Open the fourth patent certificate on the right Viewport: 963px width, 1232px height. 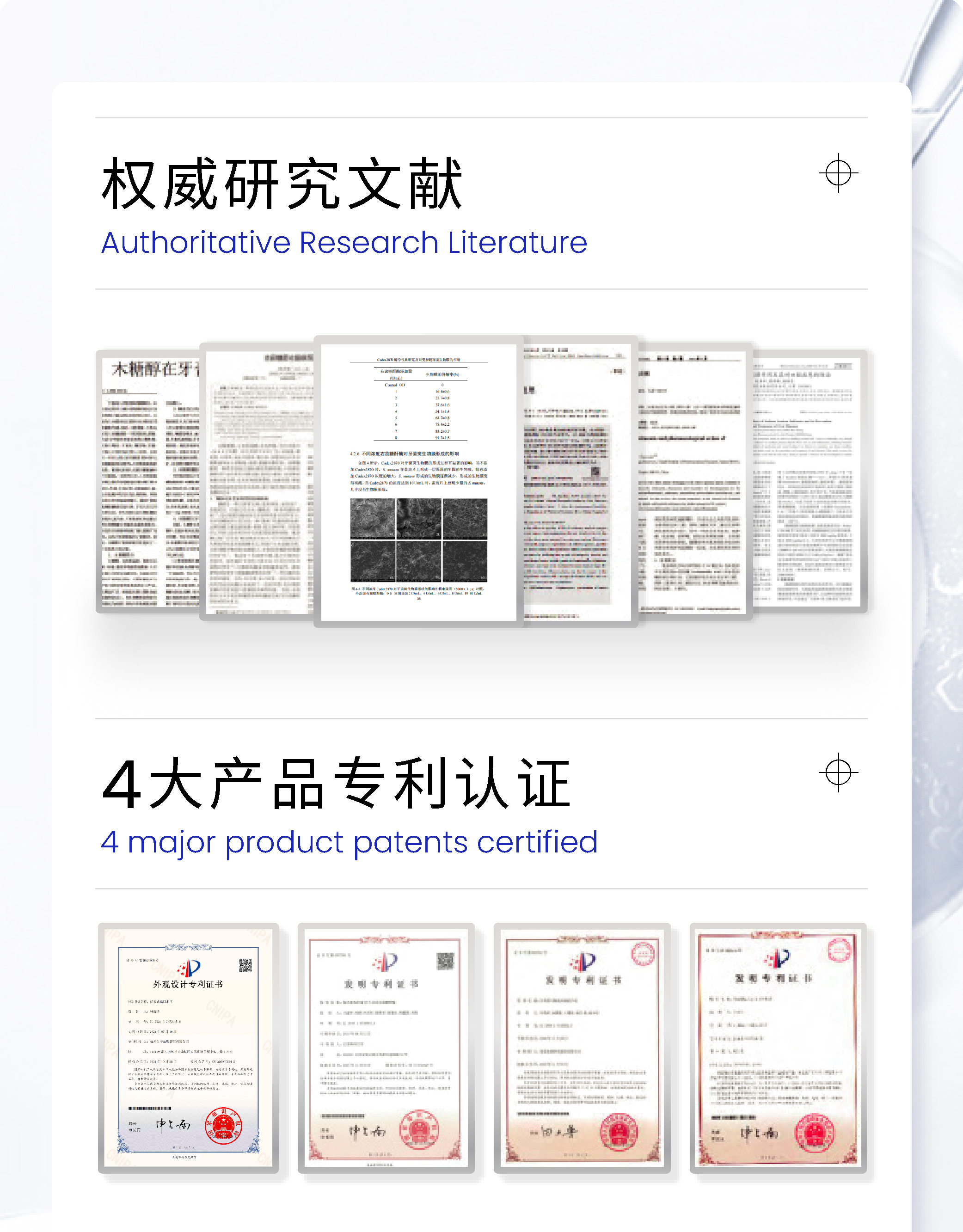[x=778, y=1048]
